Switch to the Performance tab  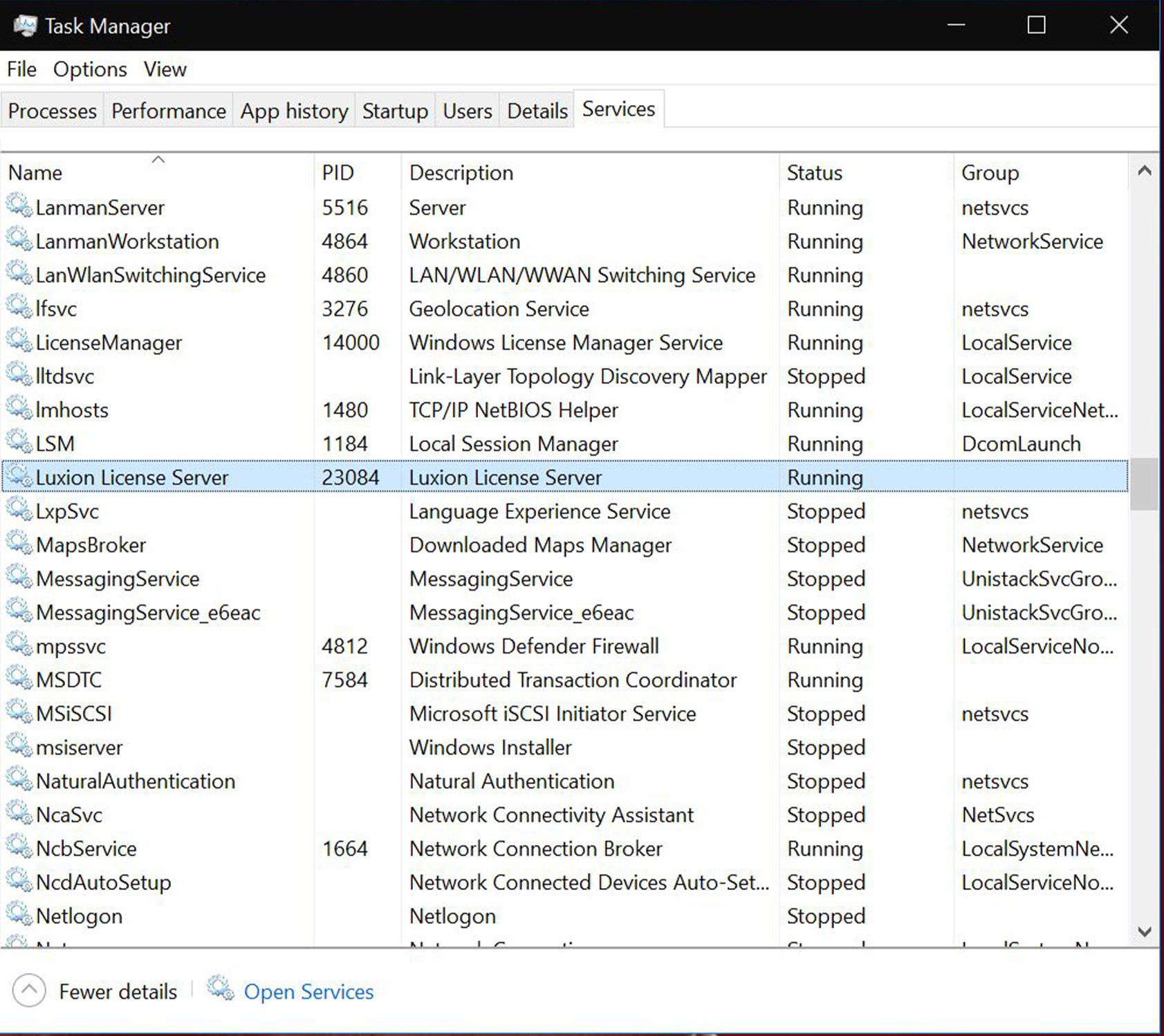tap(169, 111)
